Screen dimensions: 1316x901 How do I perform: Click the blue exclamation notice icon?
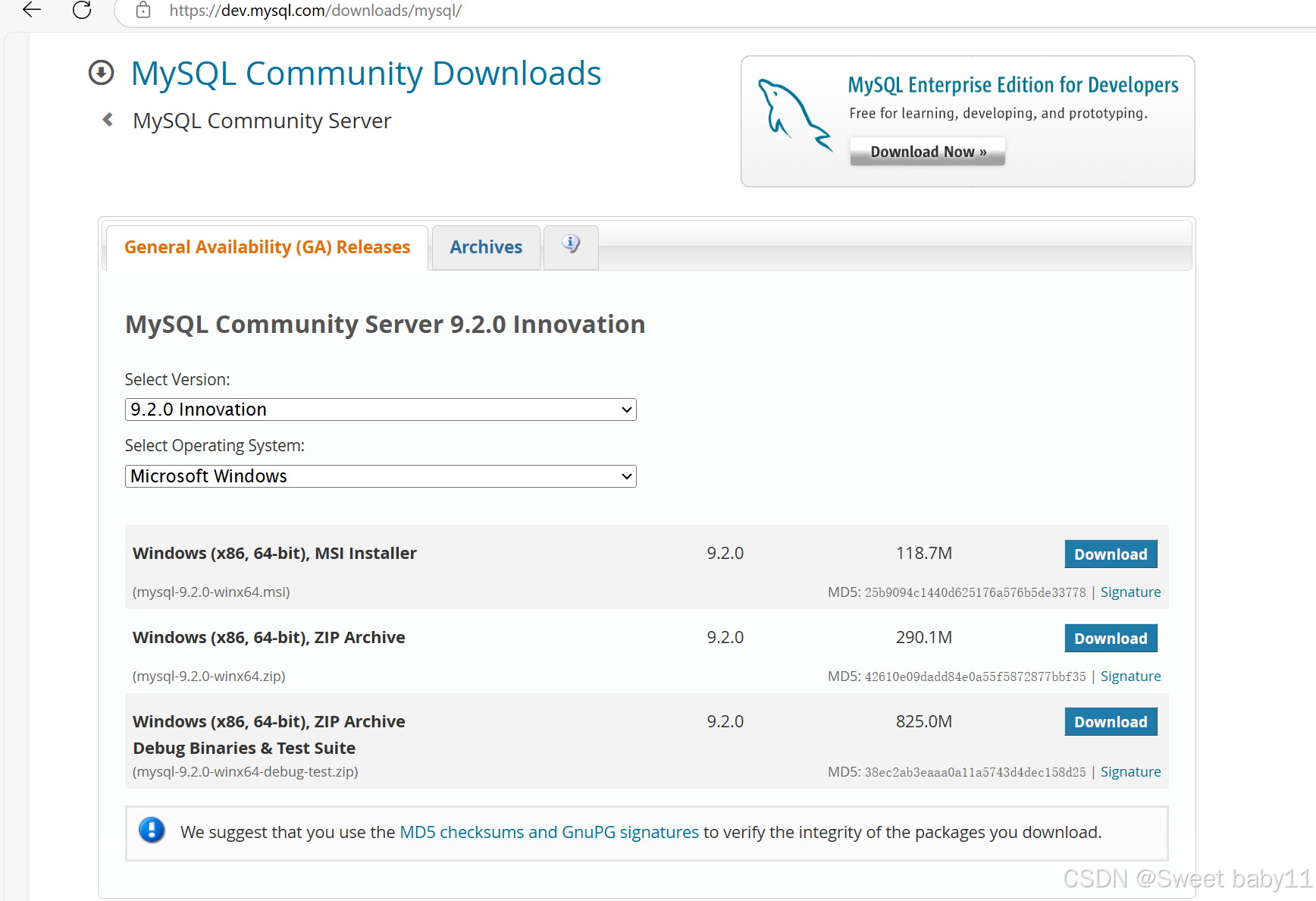coord(152,830)
